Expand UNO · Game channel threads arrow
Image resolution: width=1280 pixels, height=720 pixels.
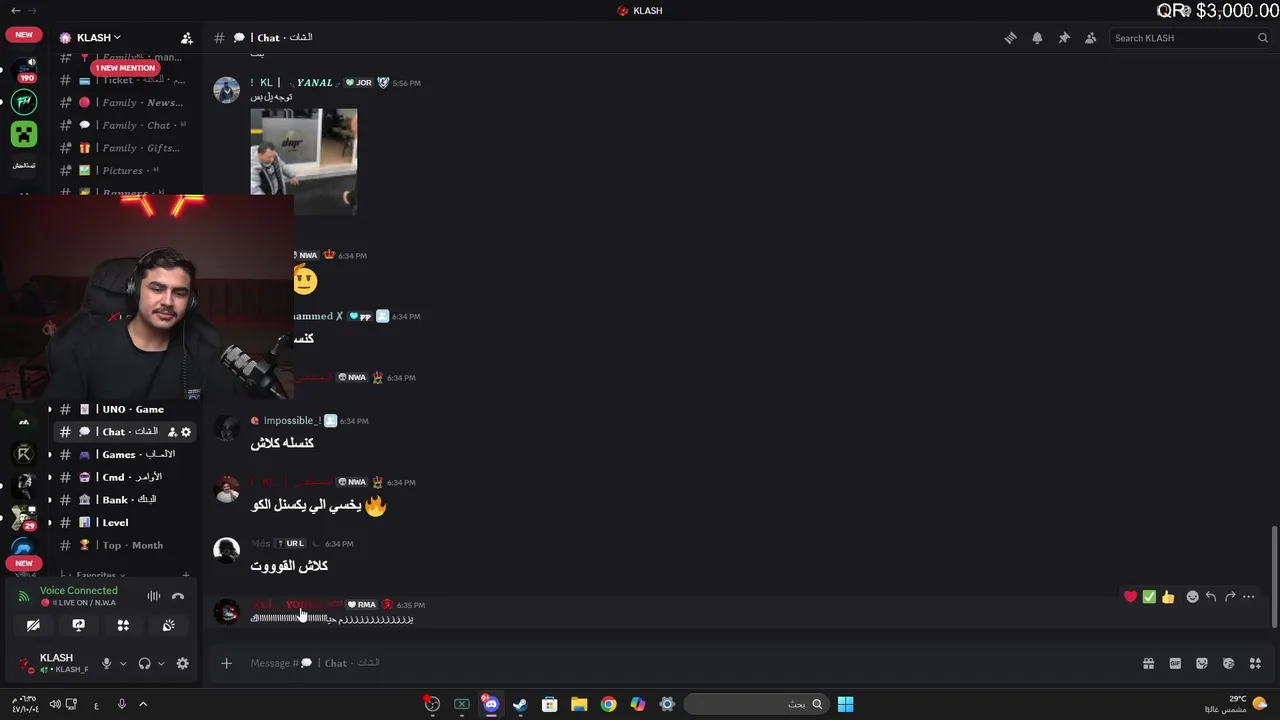pyautogui.click(x=49, y=409)
